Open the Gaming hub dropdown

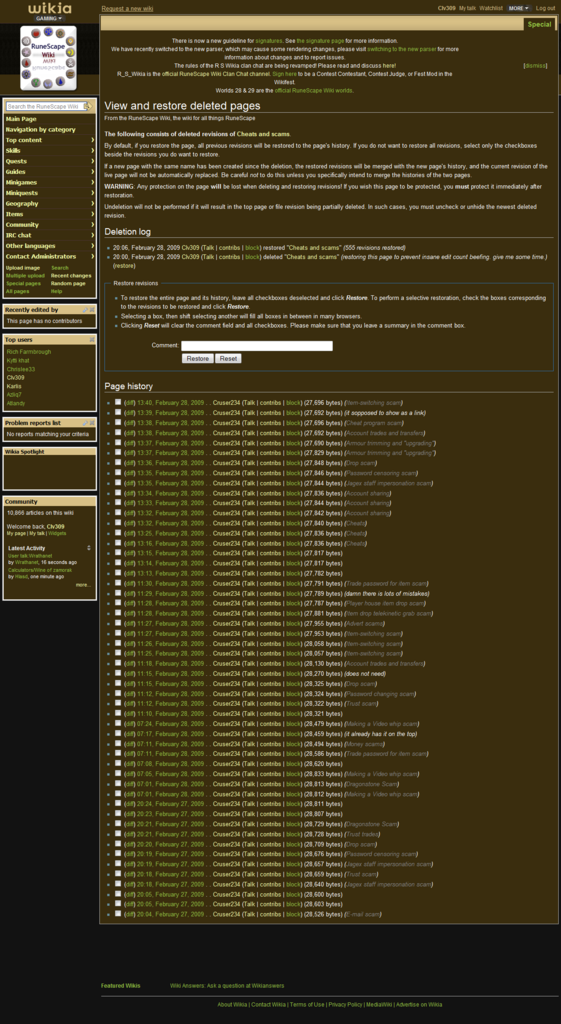pyautogui.click(x=49, y=18)
